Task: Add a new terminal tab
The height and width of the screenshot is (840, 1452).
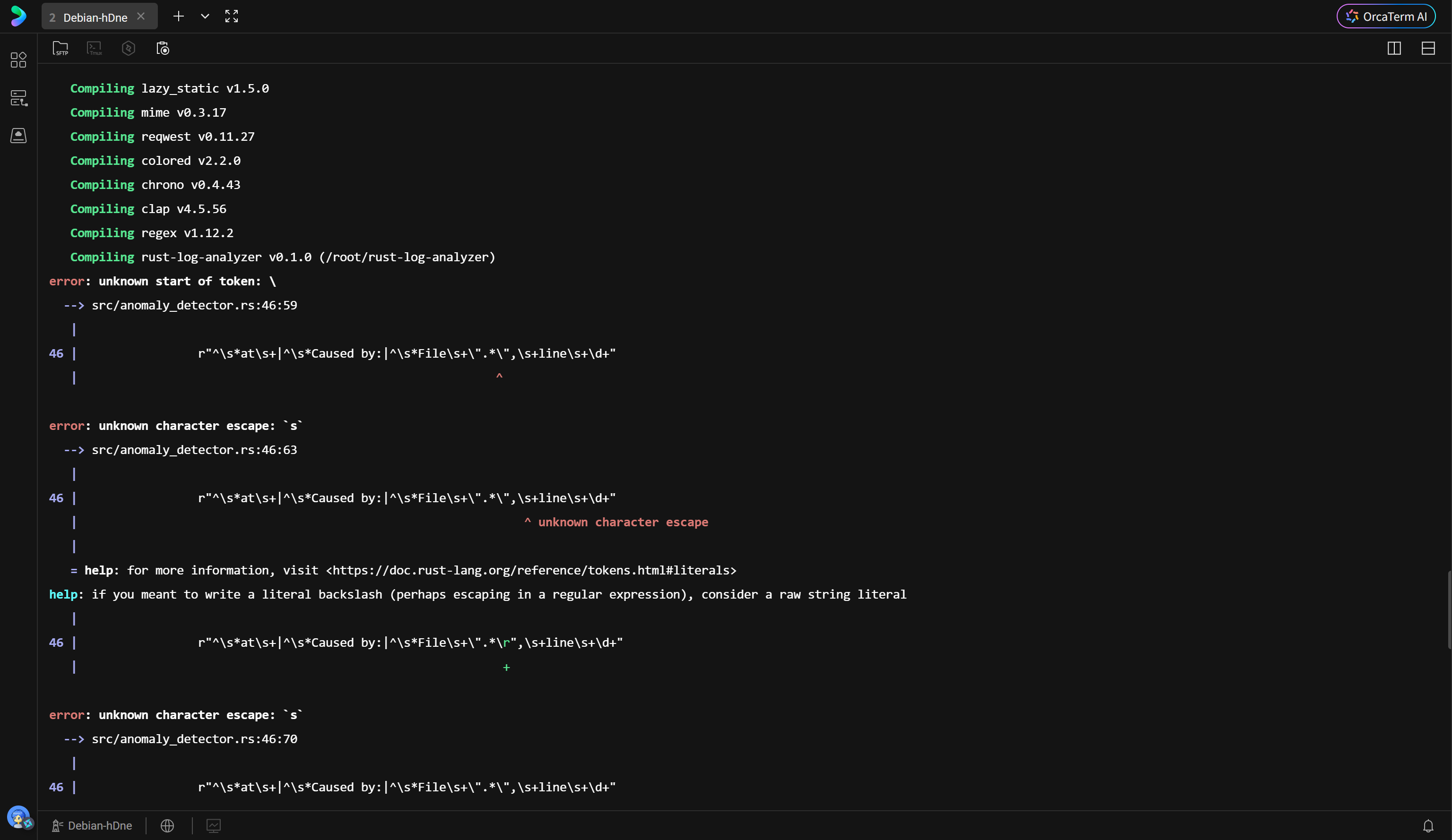Action: click(x=179, y=16)
